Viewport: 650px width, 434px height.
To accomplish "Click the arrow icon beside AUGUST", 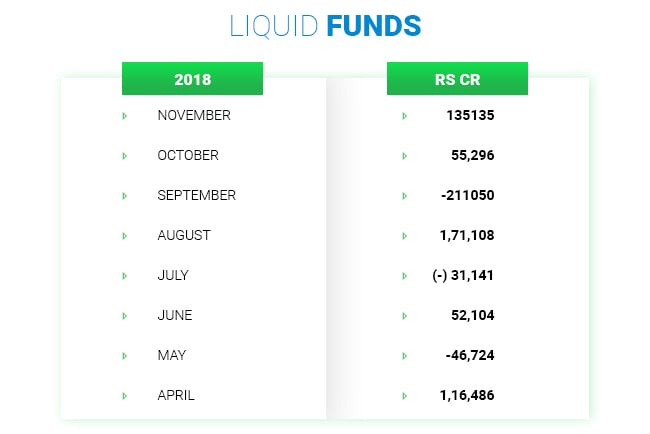I will click(x=124, y=236).
